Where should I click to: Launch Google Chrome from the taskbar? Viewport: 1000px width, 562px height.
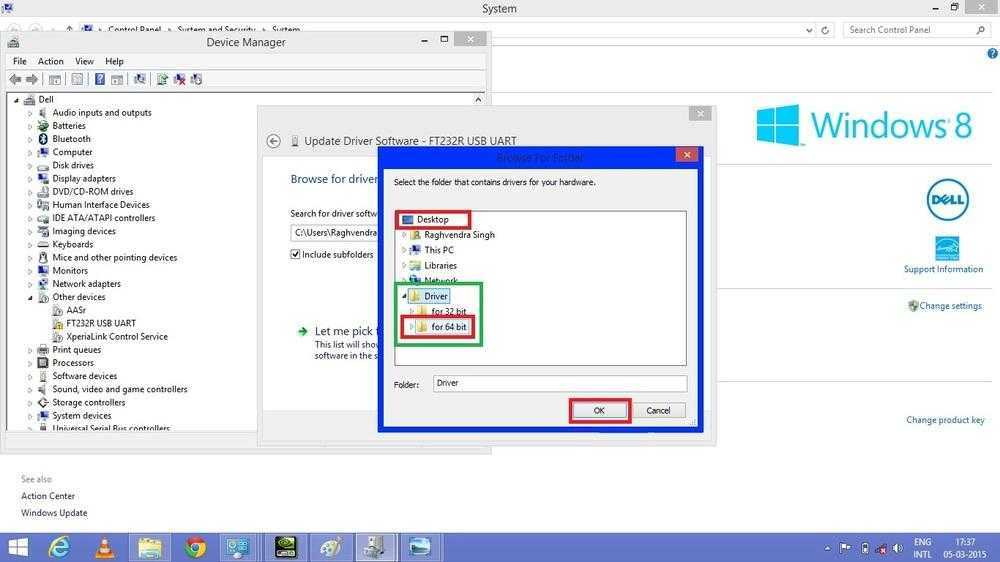(196, 547)
